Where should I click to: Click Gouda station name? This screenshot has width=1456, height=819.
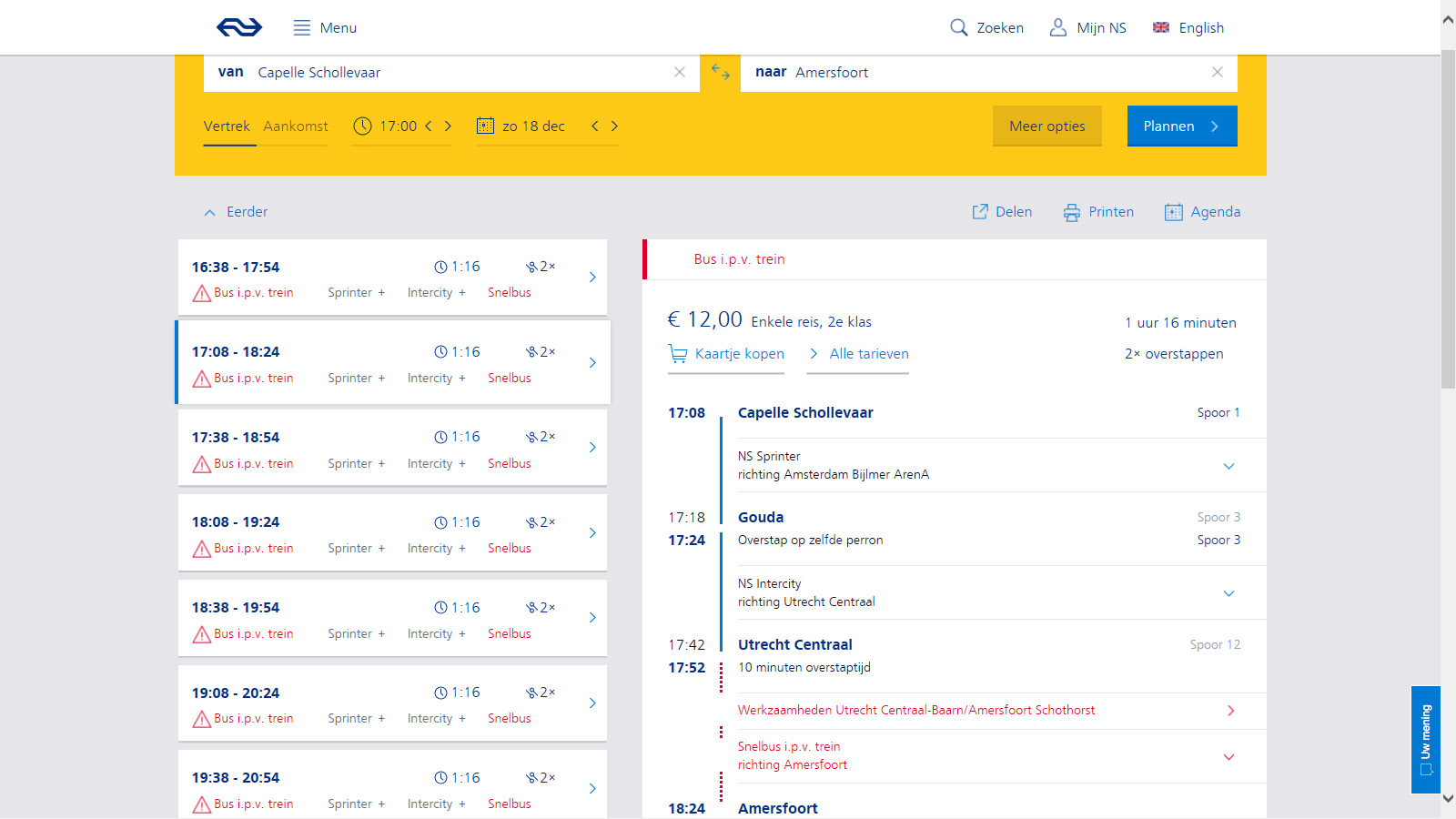click(x=761, y=518)
